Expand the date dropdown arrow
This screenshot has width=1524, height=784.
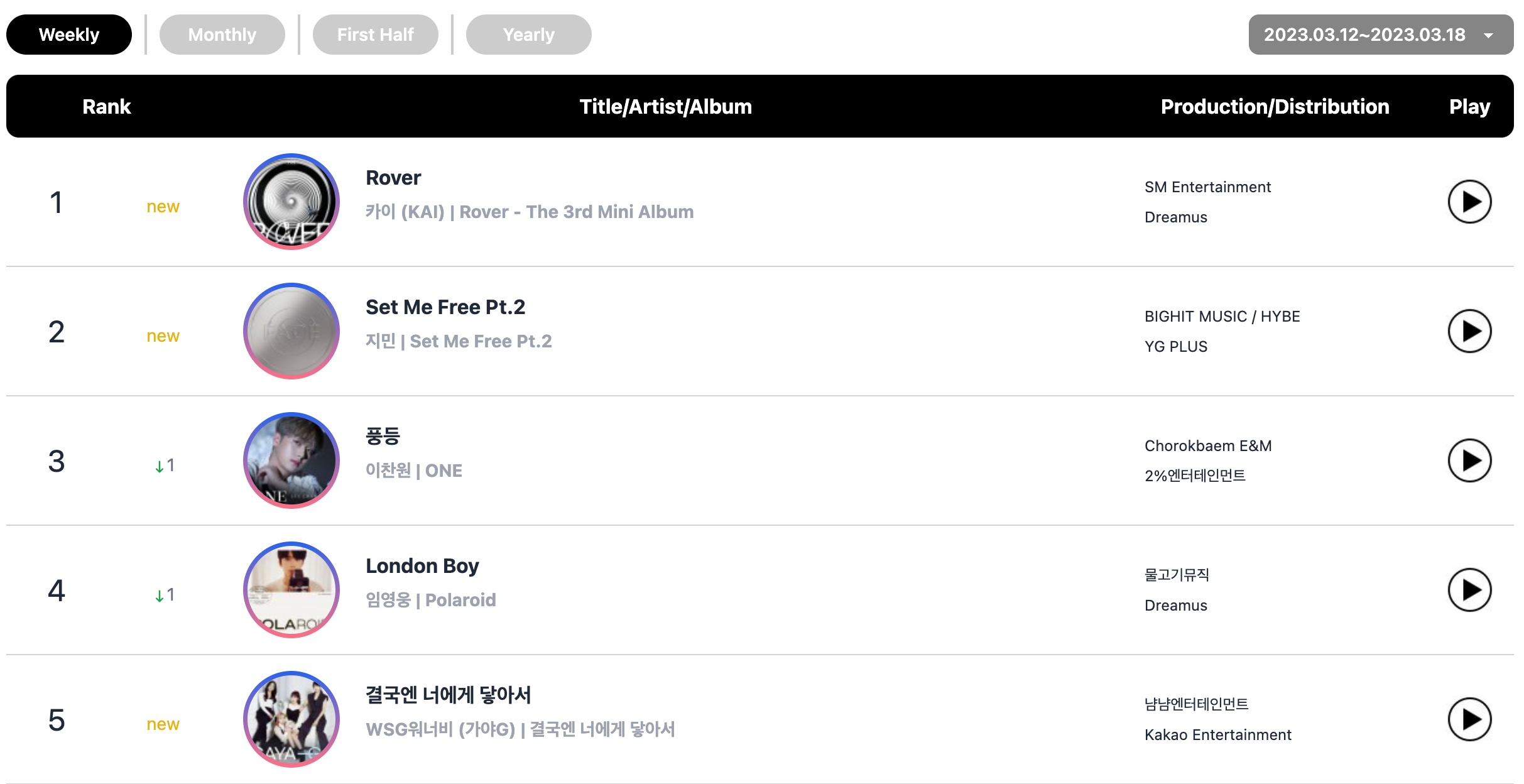coord(1488,36)
